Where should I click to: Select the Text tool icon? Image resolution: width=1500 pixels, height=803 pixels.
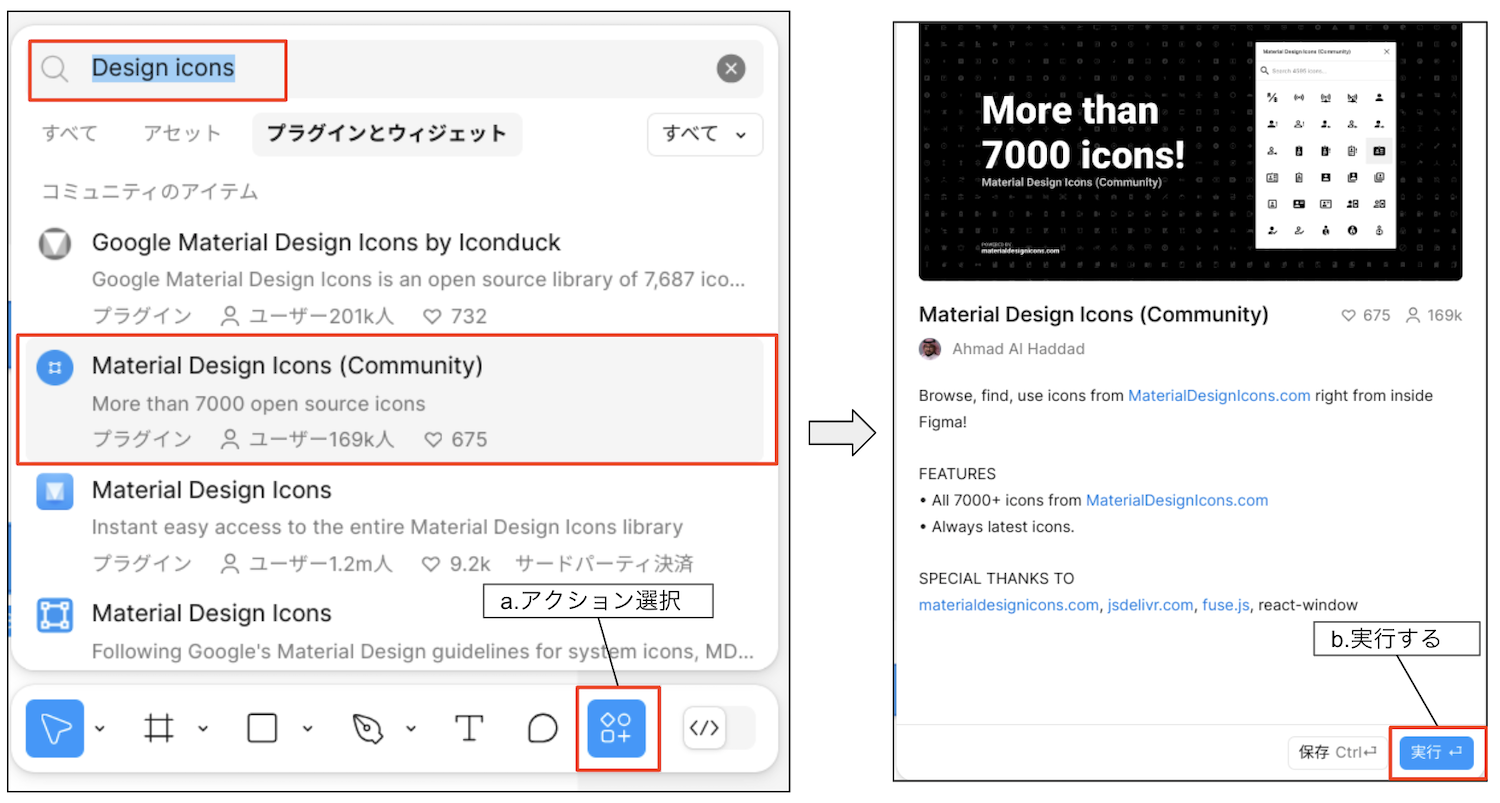tap(469, 728)
